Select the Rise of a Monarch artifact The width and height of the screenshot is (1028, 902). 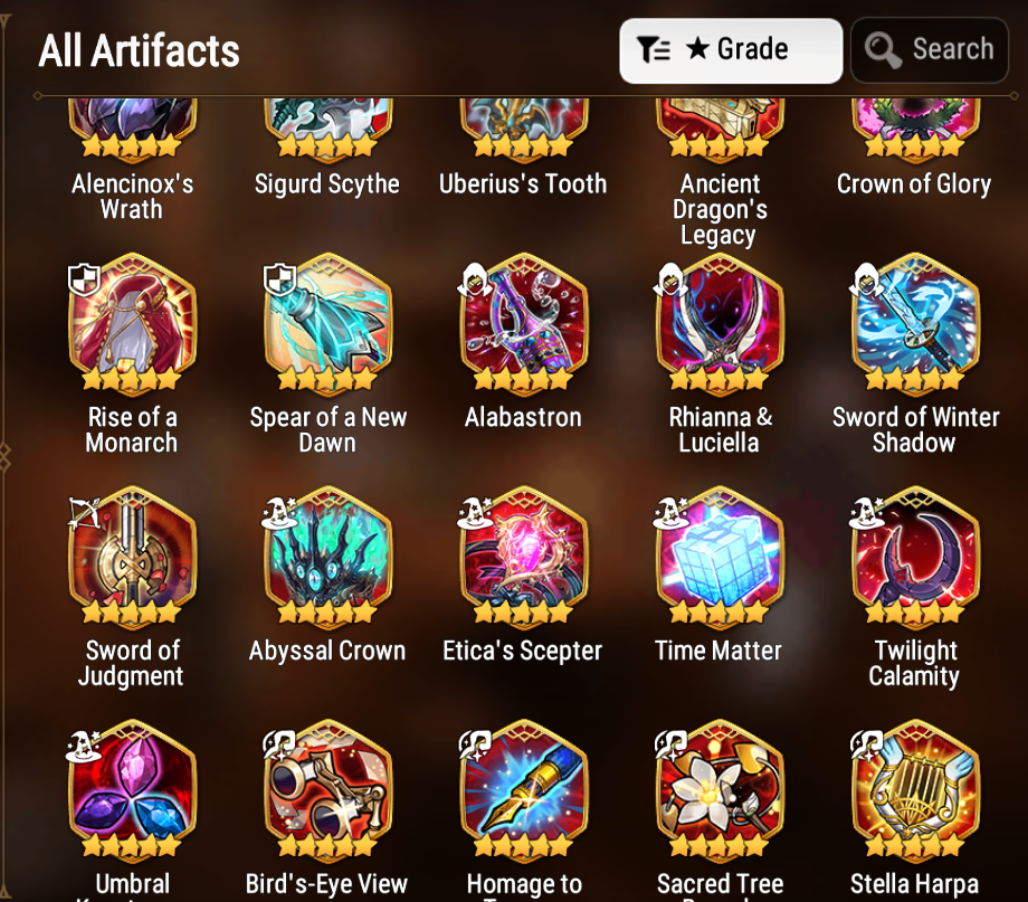click(x=132, y=324)
